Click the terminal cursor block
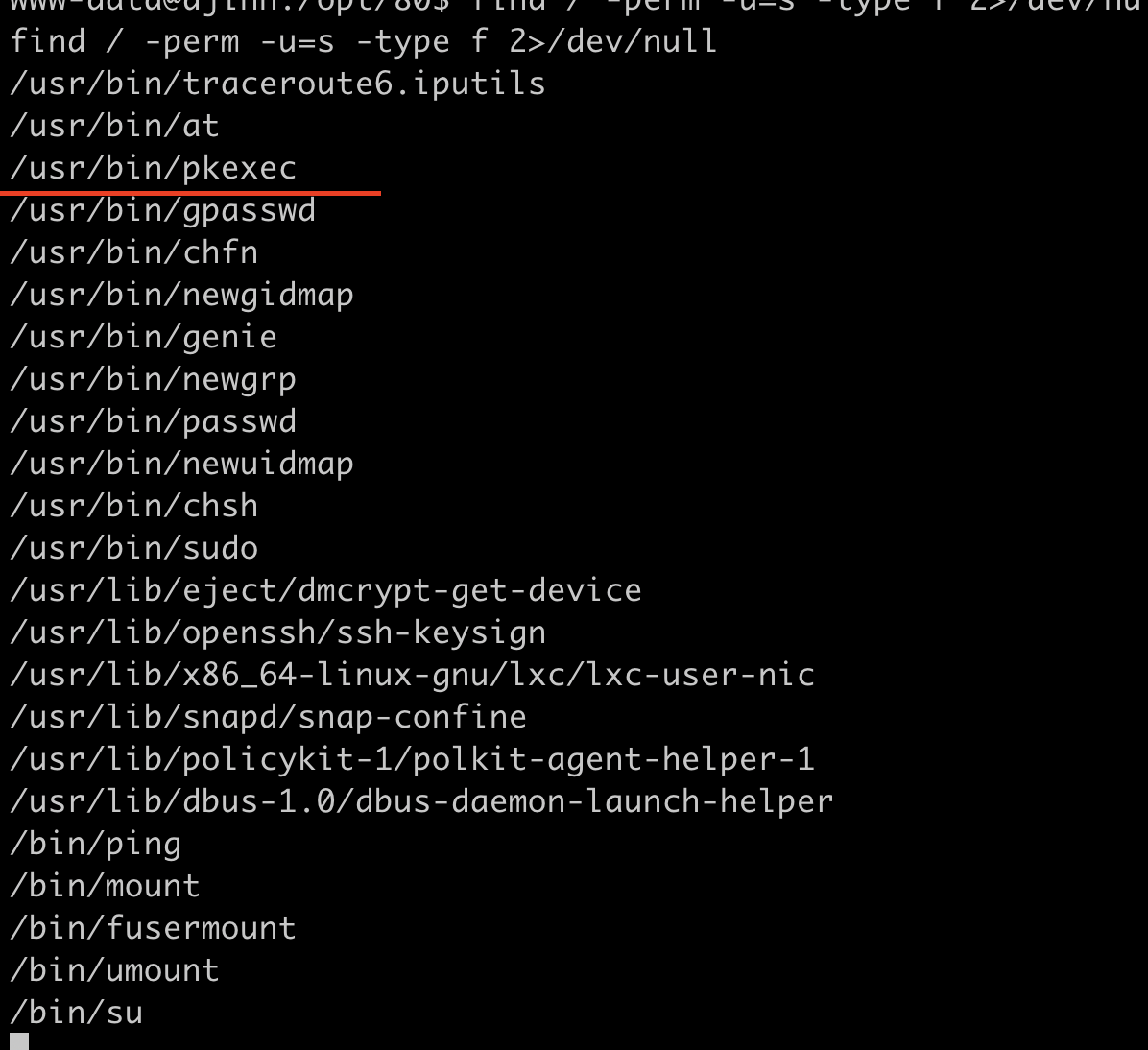Image resolution: width=1148 pixels, height=1050 pixels. [19, 1041]
